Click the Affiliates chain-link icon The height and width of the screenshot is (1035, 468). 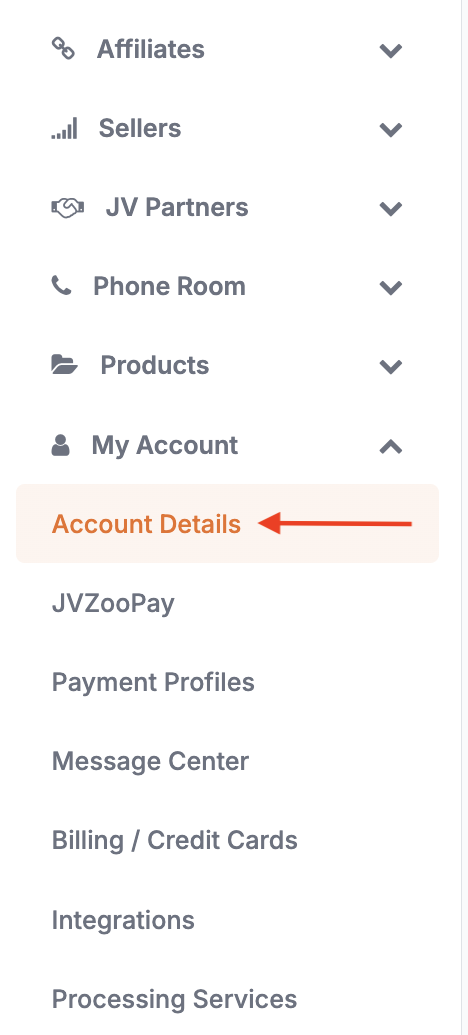tap(63, 49)
